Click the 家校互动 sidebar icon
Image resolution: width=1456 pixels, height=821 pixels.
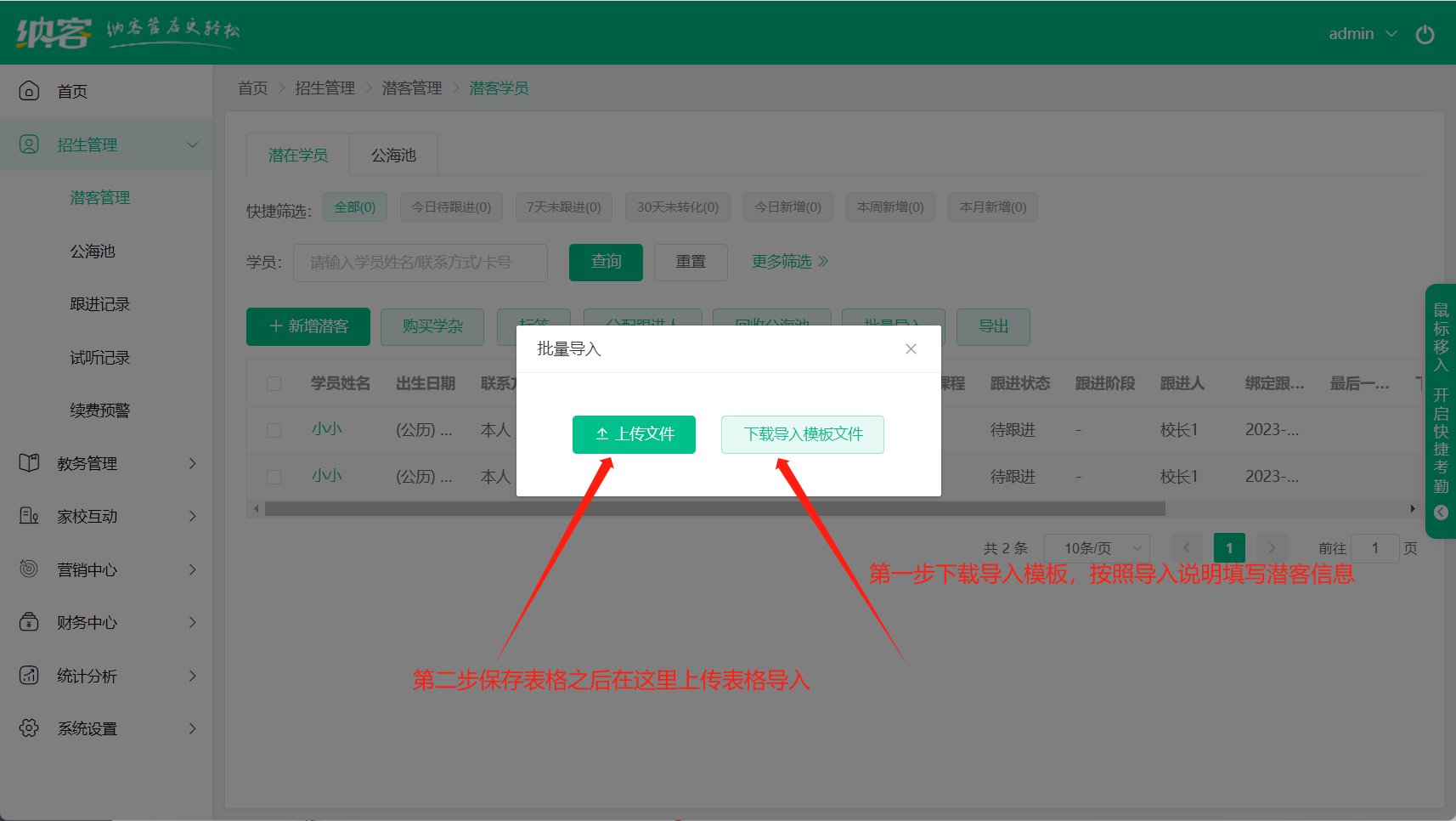tap(29, 516)
